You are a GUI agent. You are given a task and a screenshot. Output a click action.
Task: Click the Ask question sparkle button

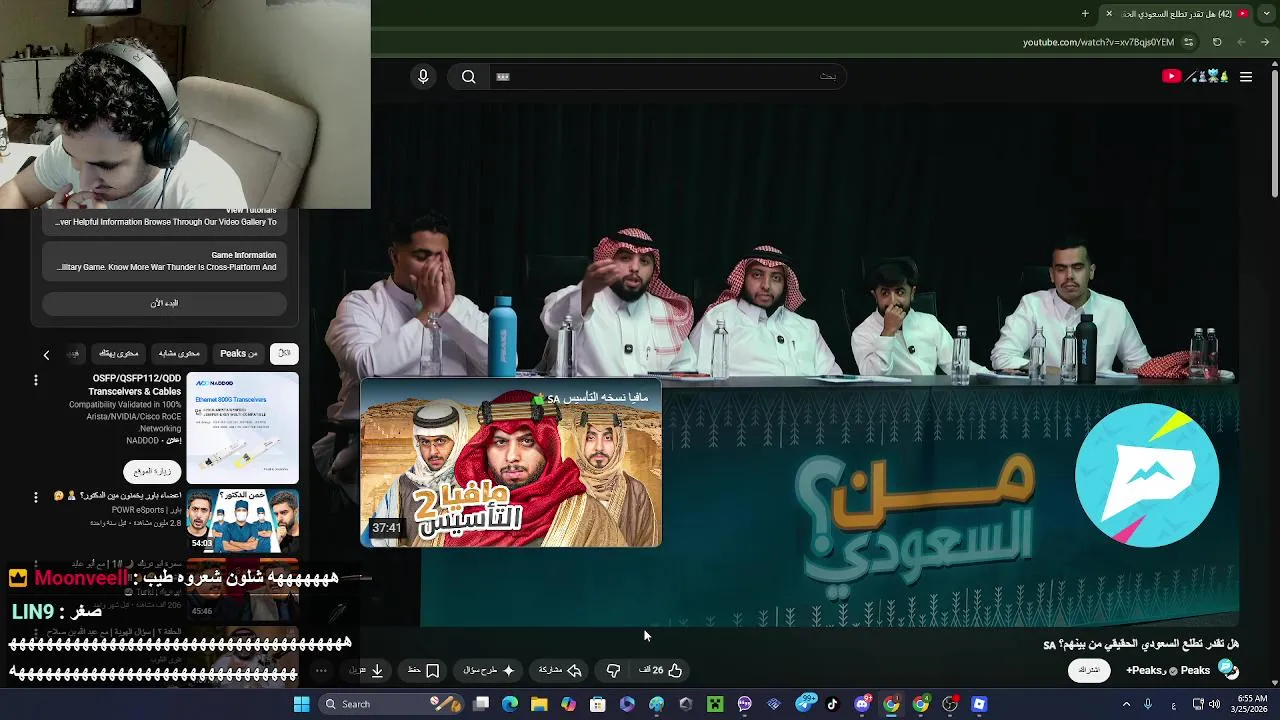tap(489, 670)
